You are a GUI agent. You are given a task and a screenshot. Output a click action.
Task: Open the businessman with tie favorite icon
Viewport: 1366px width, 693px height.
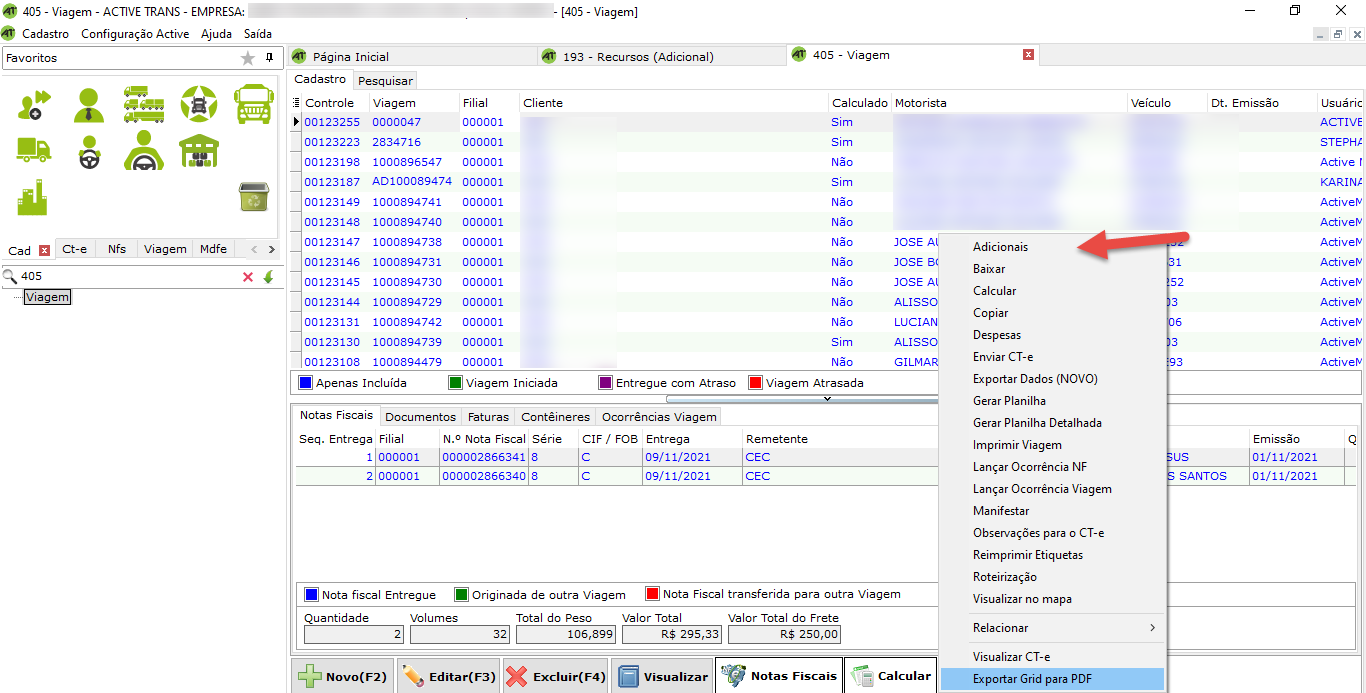(x=89, y=104)
